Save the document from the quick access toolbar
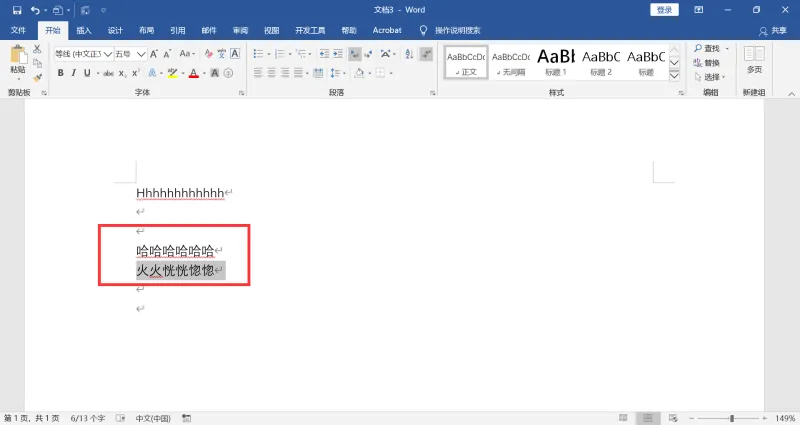Screen dimensions: 800x425 [x=17, y=10]
